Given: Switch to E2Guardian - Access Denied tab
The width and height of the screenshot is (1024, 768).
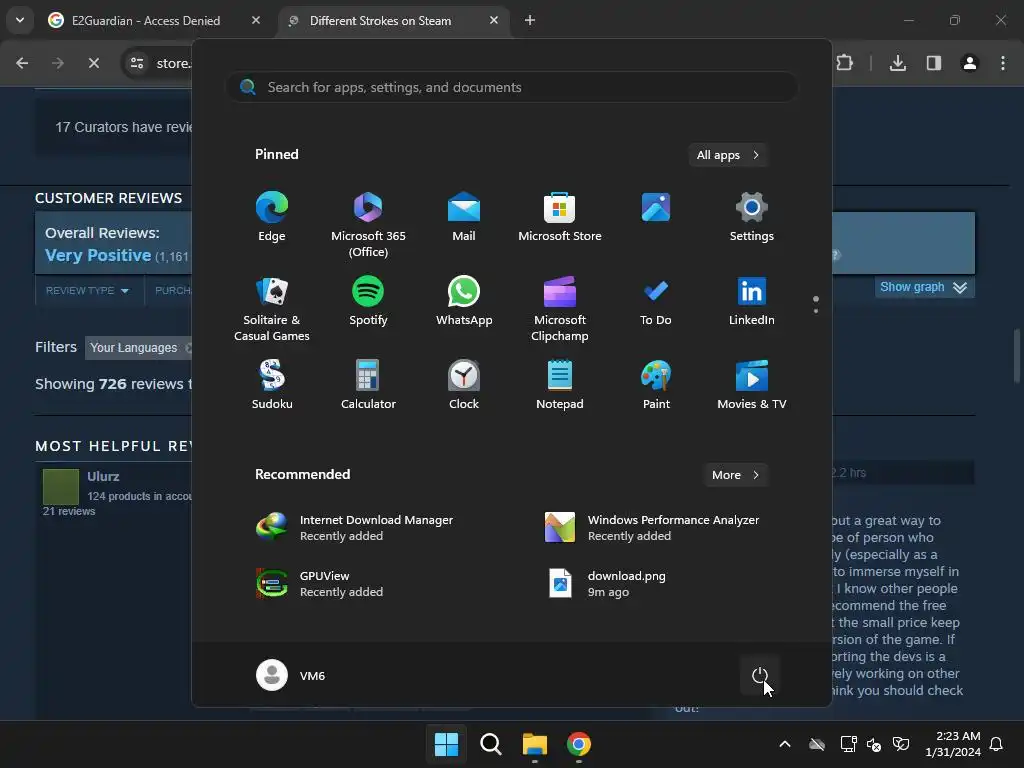Looking at the screenshot, I should [155, 20].
